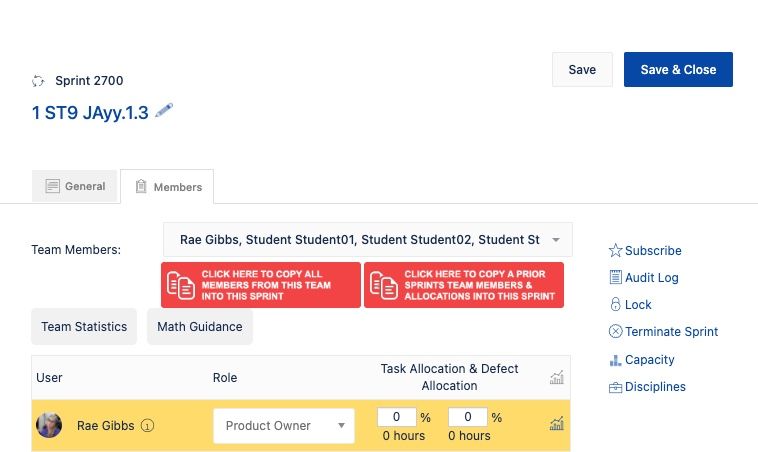This screenshot has height=452, width=758.
Task: Click the Save button
Action: tap(582, 70)
